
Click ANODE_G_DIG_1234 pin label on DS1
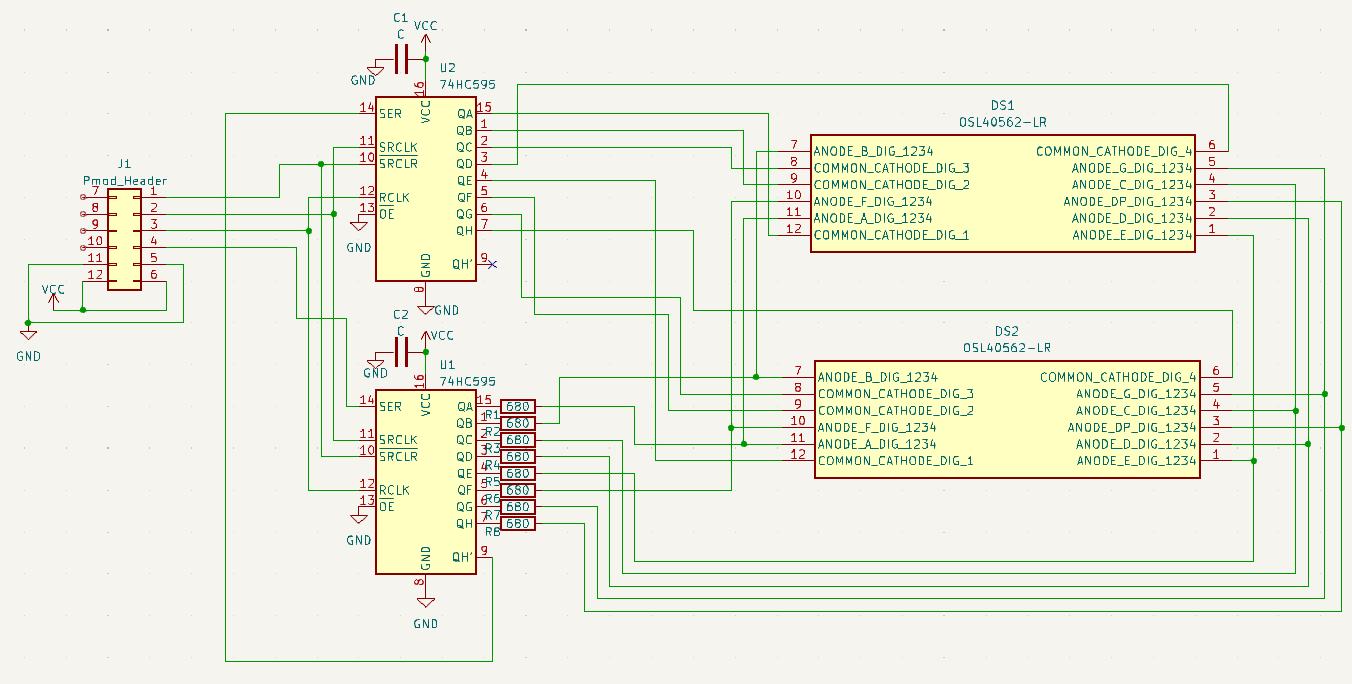tap(1132, 168)
